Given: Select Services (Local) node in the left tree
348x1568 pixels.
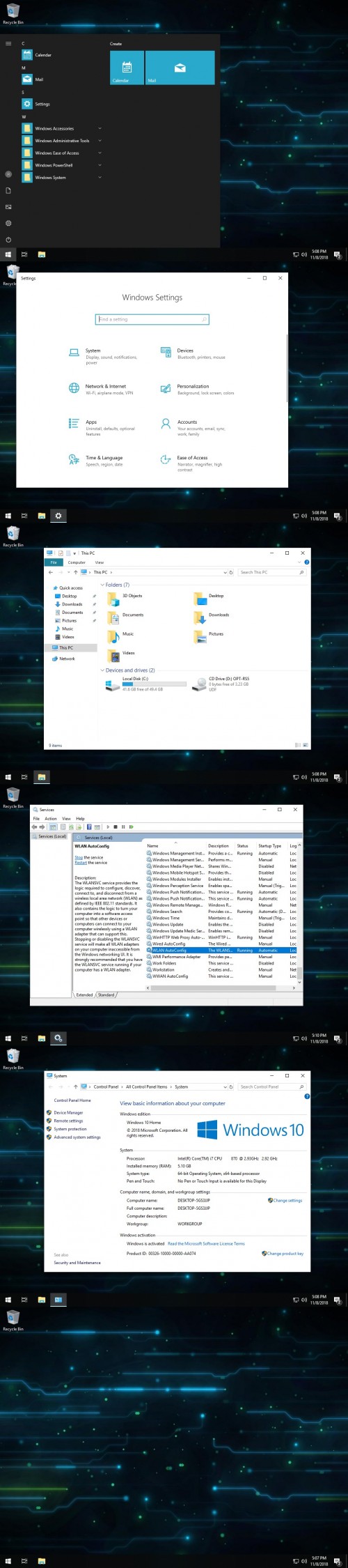Looking at the screenshot, I should 52,836.
